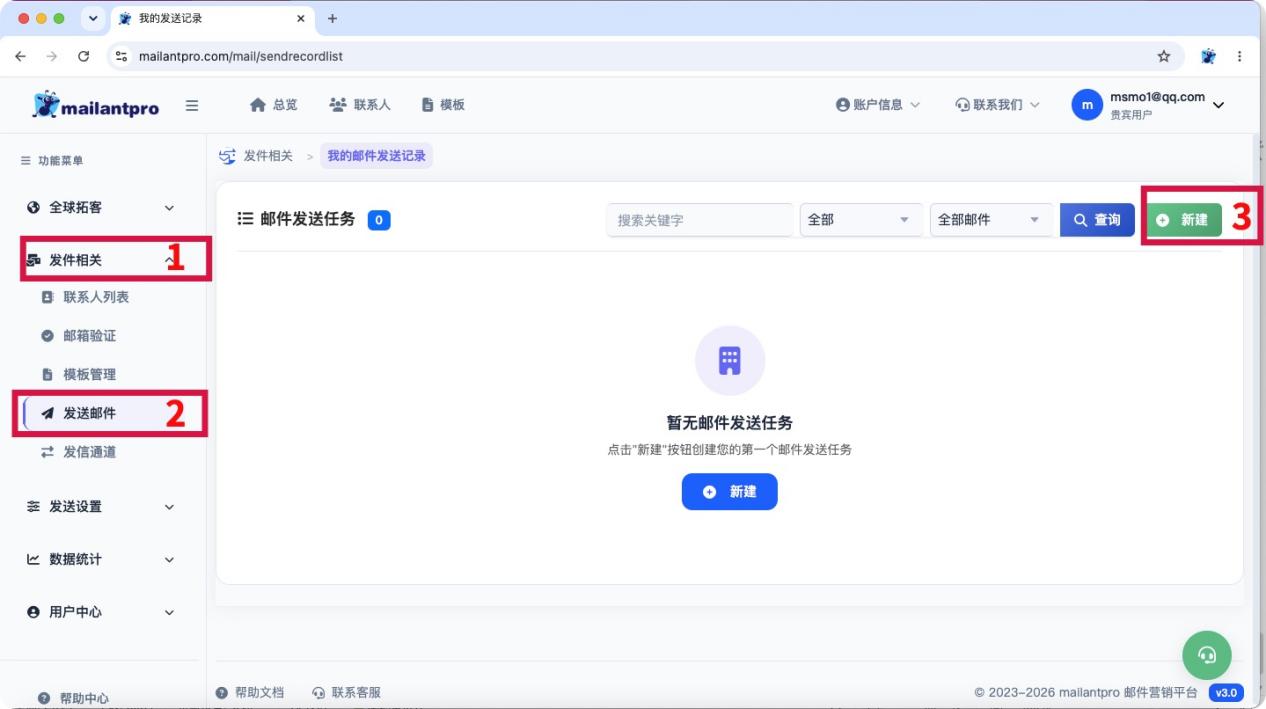The width and height of the screenshot is (1266, 709).
Task: Open 邮箱验证 in the sidebar
Action: [89, 336]
